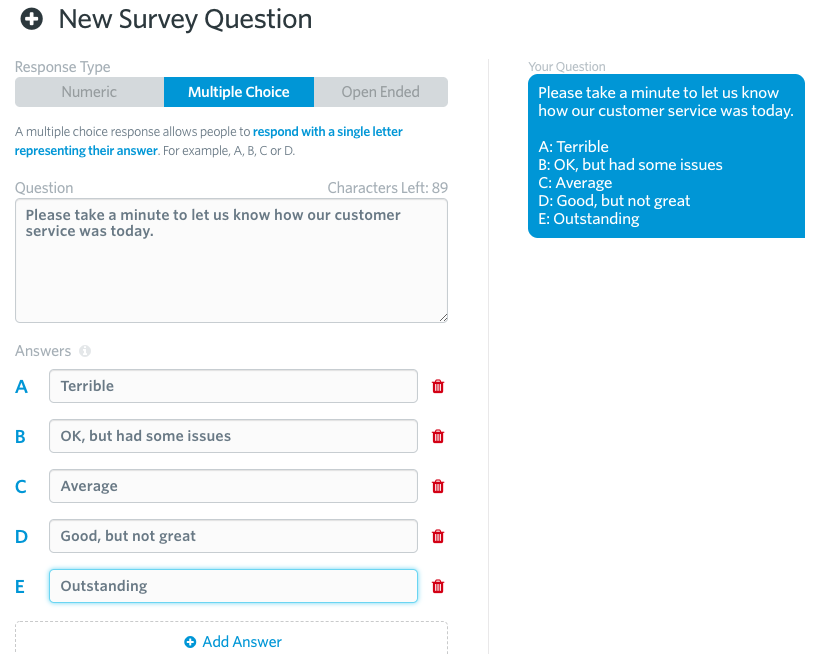
Task: Trash the Outstanding answer row
Action: 438,586
